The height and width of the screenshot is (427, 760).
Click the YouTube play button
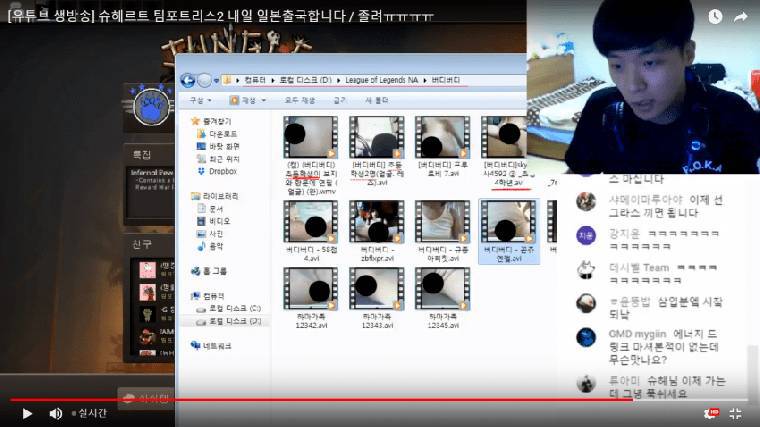coord(27,413)
